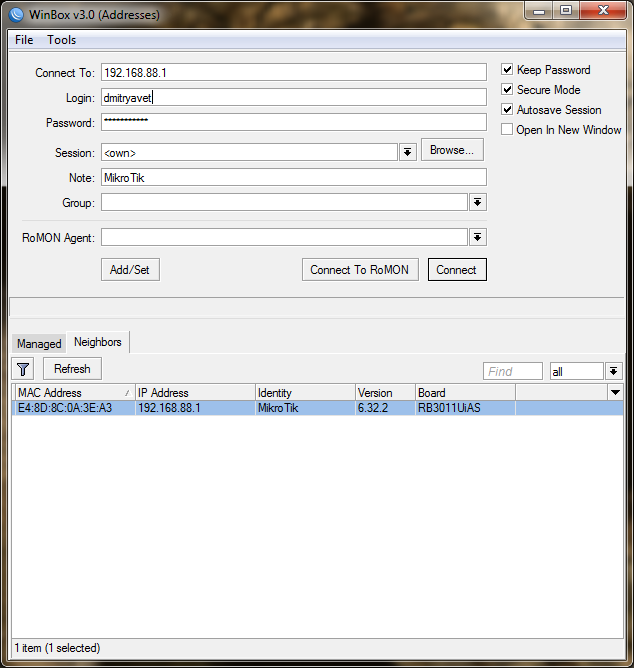The width and height of the screenshot is (634, 668).
Task: Toggle the Keep Password checkbox
Action: pyautogui.click(x=508, y=70)
